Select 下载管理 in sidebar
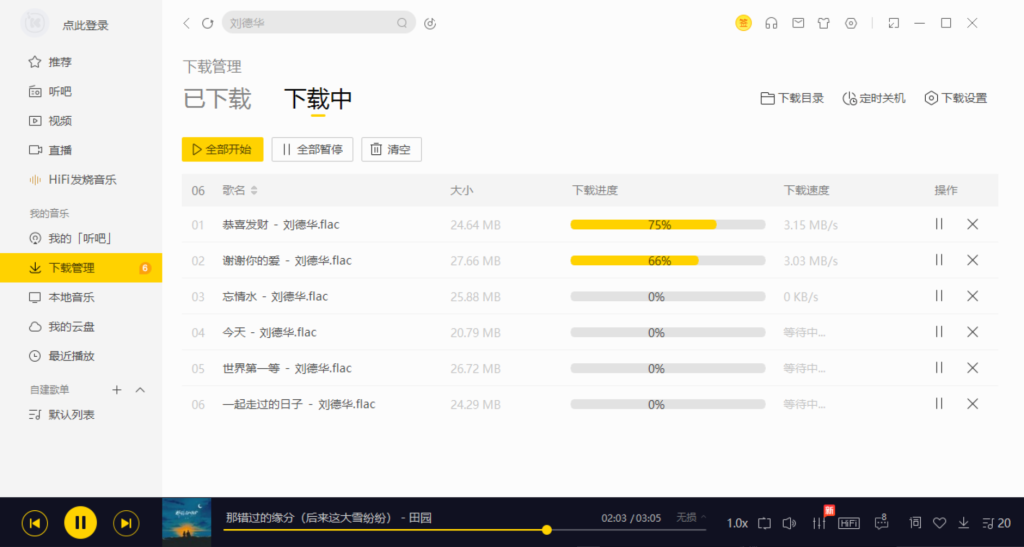1024x547 pixels. [x=81, y=268]
